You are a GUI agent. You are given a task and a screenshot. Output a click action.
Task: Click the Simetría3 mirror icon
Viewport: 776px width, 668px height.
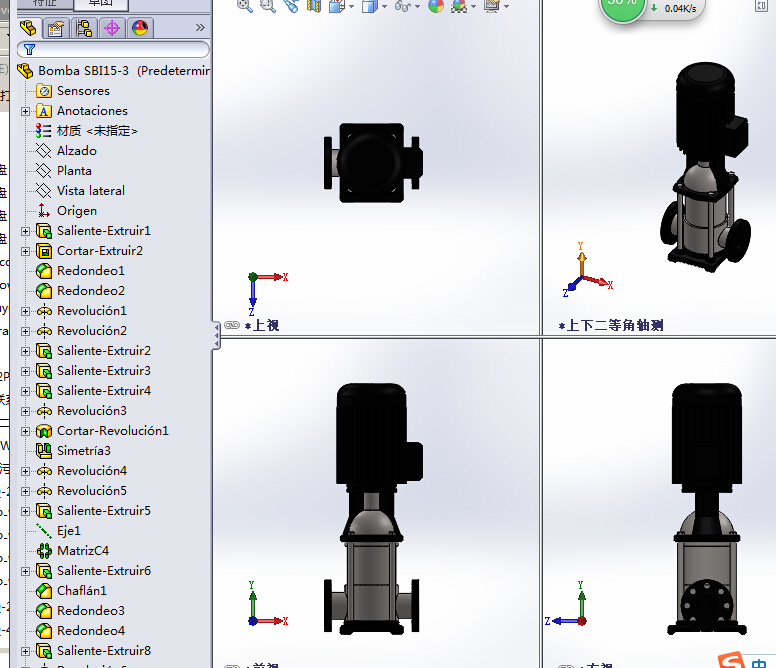(44, 451)
